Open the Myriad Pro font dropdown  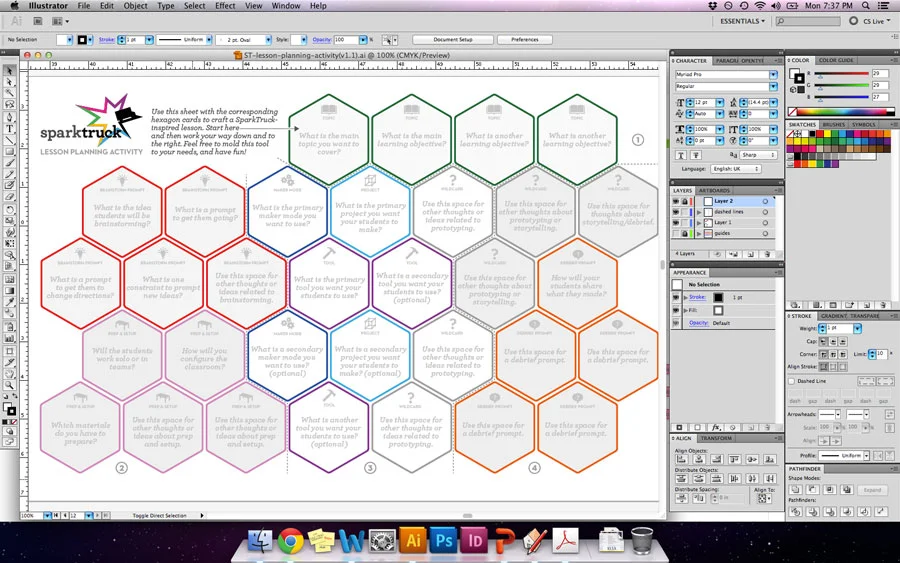click(x=773, y=75)
